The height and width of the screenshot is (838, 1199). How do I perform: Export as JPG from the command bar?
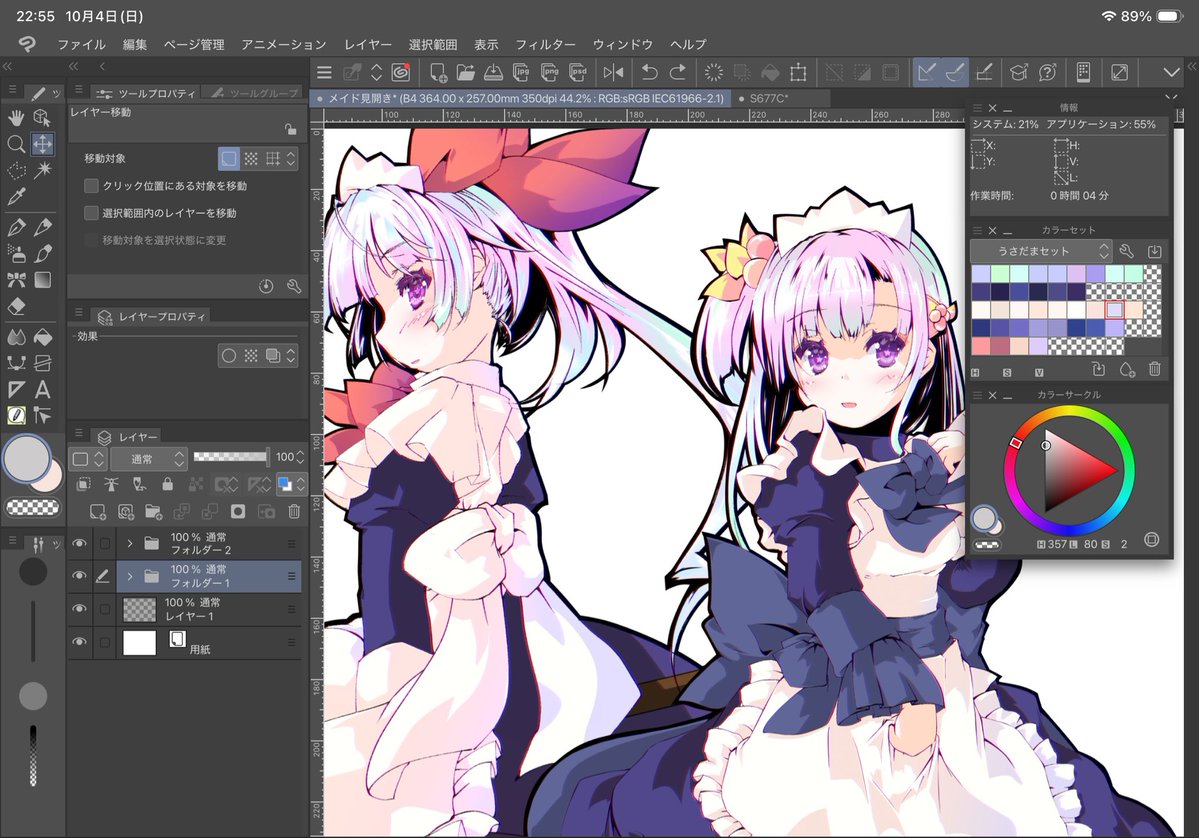point(522,73)
